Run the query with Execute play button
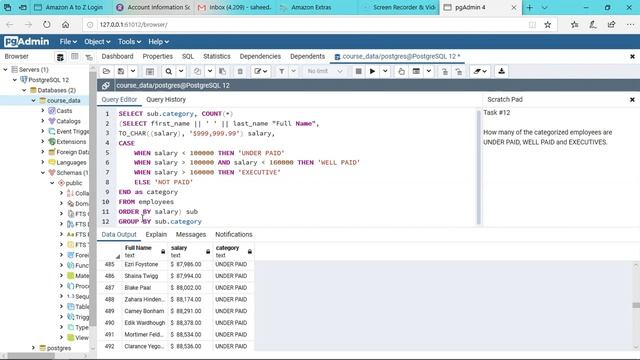Screen dimensions: 640x360 [x=372, y=71]
